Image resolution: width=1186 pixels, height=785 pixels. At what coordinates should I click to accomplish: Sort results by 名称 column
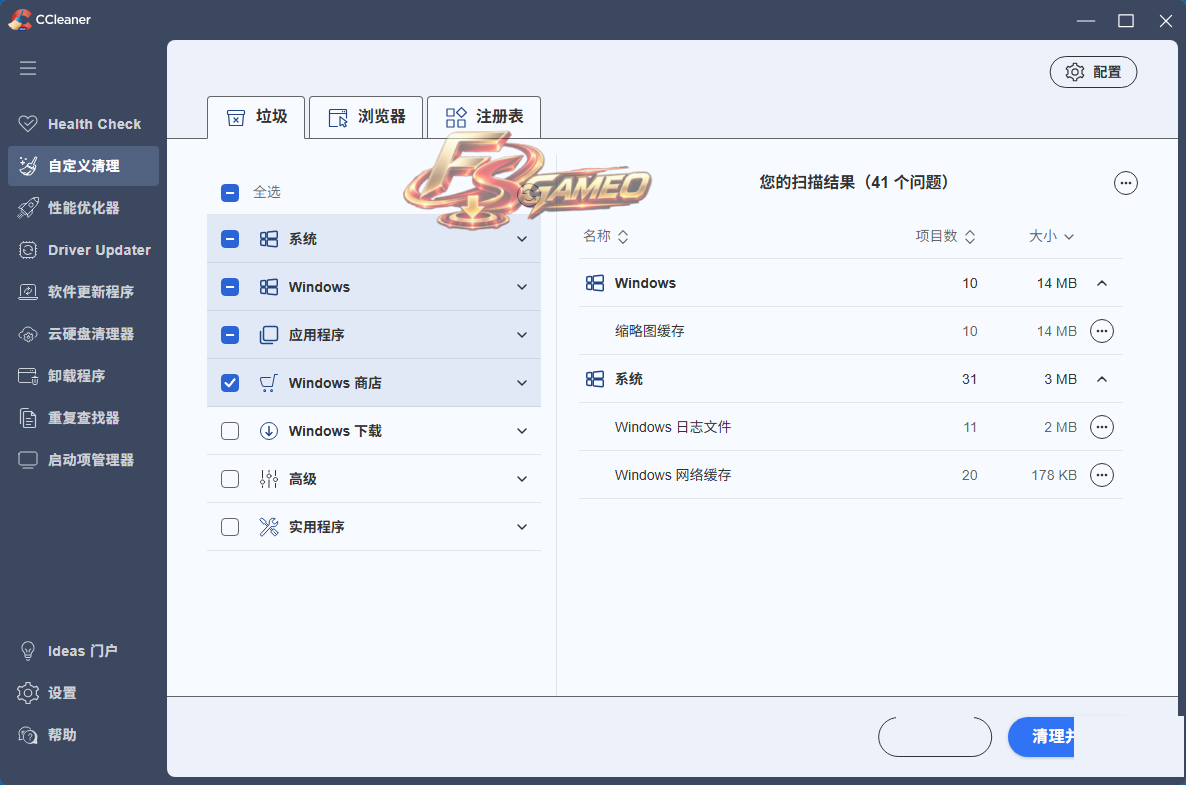pyautogui.click(x=606, y=237)
